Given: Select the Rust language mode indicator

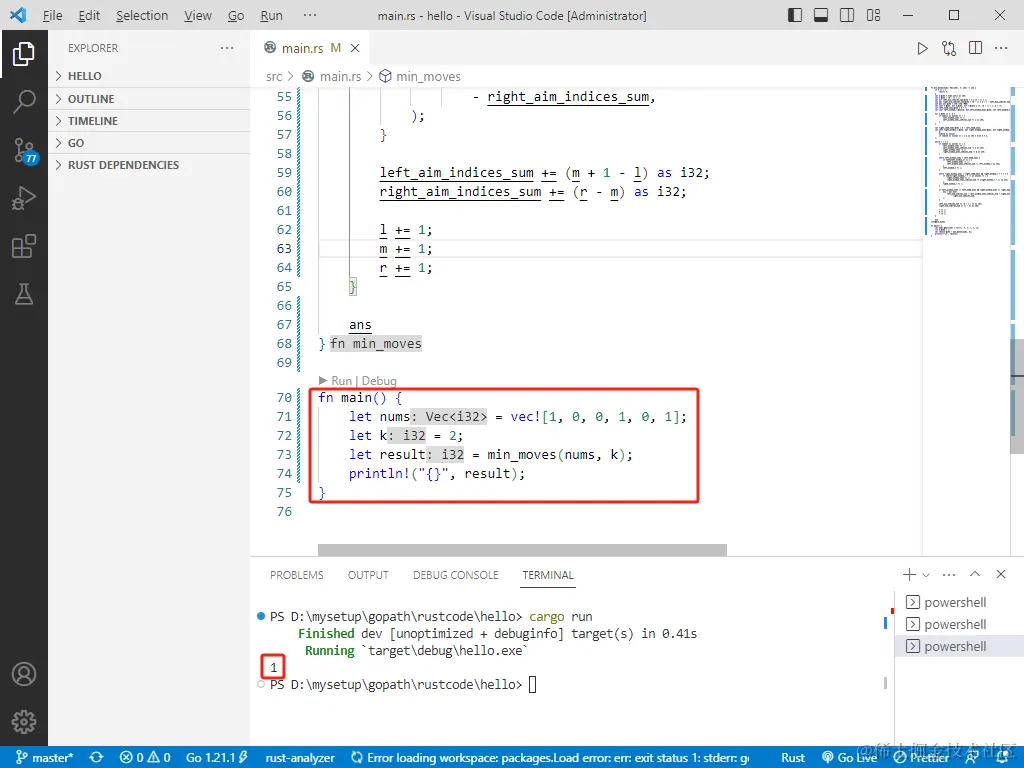Looking at the screenshot, I should click(x=793, y=758).
